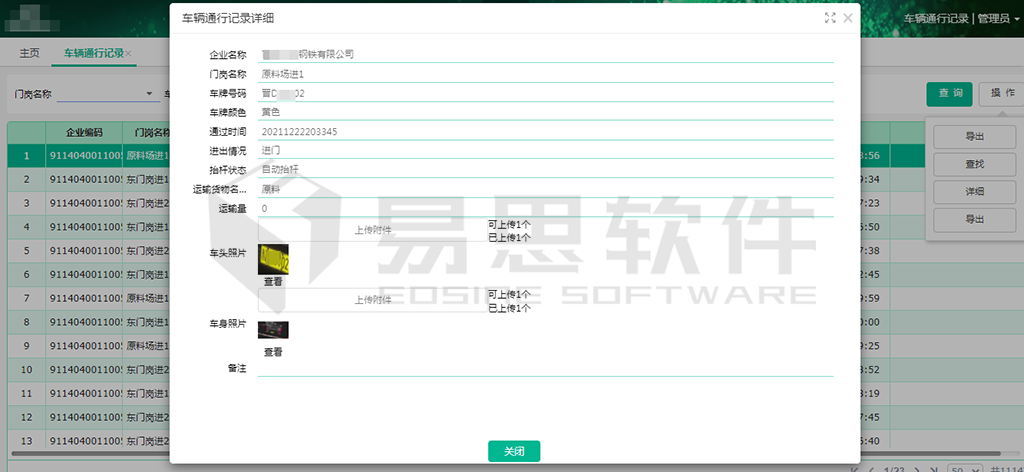
Task: Choose 查找 in the operations menu
Action: [974, 164]
